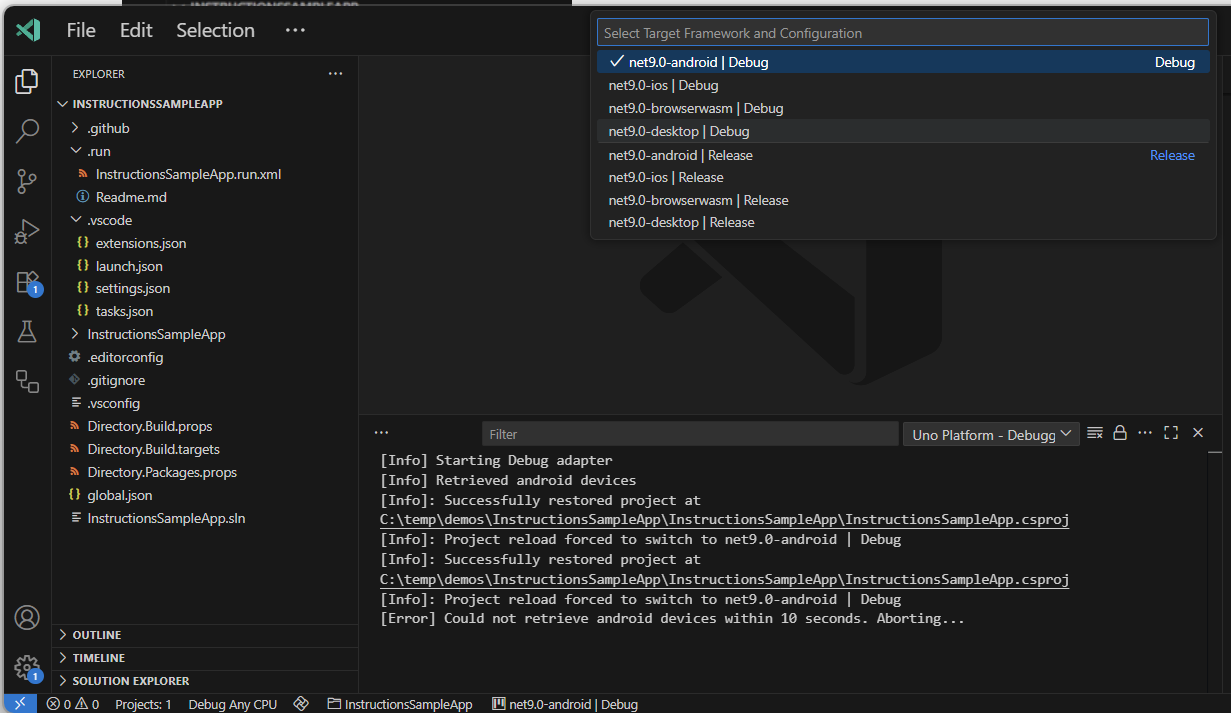Viewport: 1231px width, 713px height.
Task: Open the Testing flask view
Action: (27, 332)
